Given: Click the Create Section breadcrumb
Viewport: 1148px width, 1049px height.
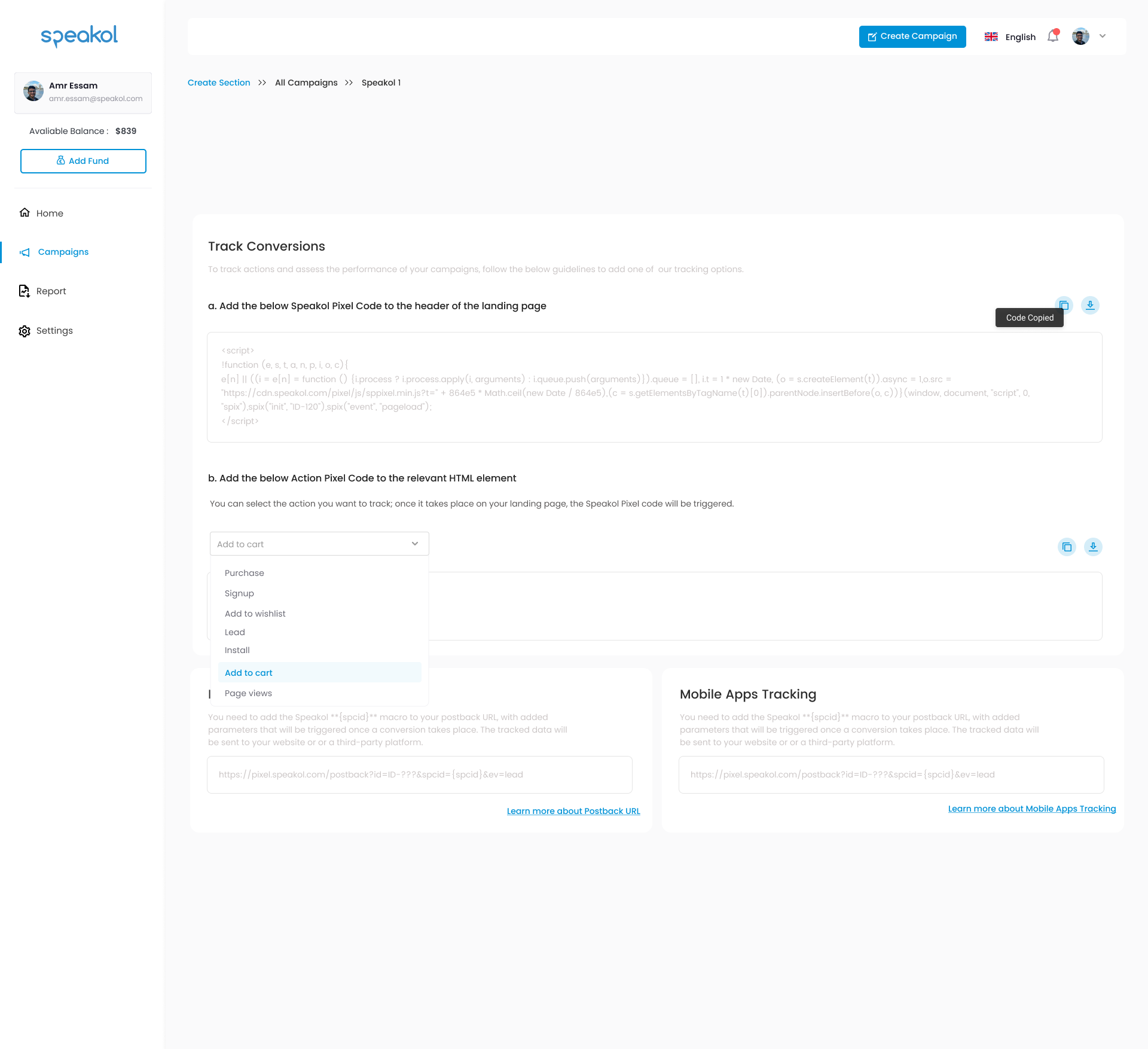Looking at the screenshot, I should tap(219, 83).
